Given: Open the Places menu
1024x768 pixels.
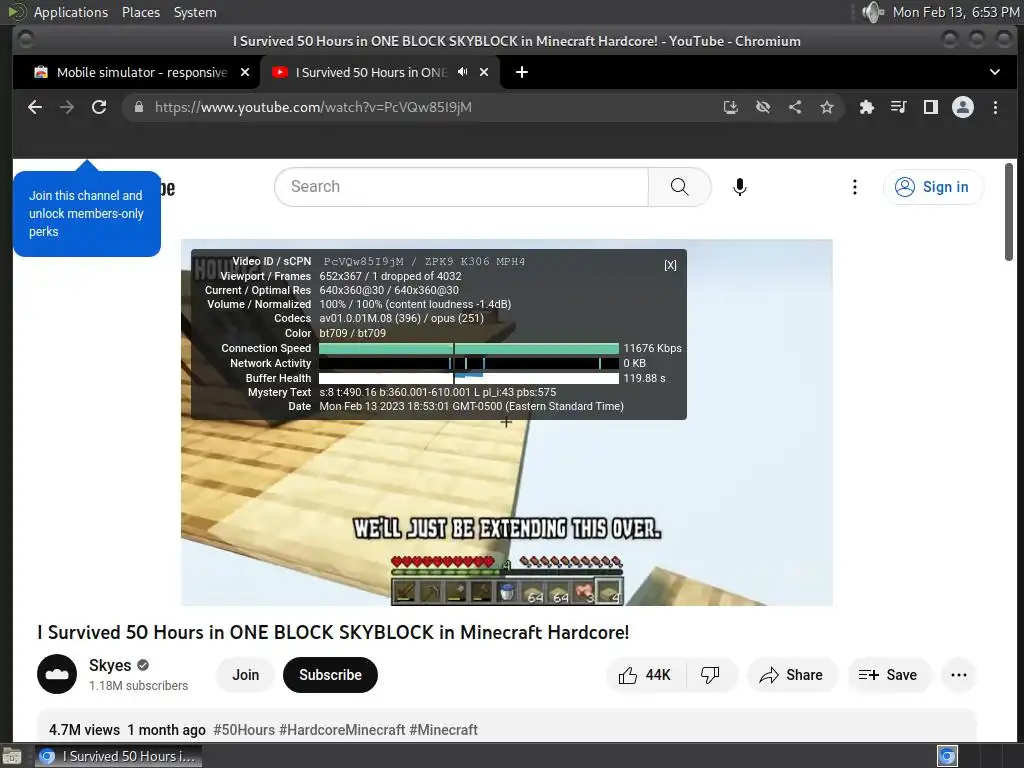Looking at the screenshot, I should pos(140,12).
